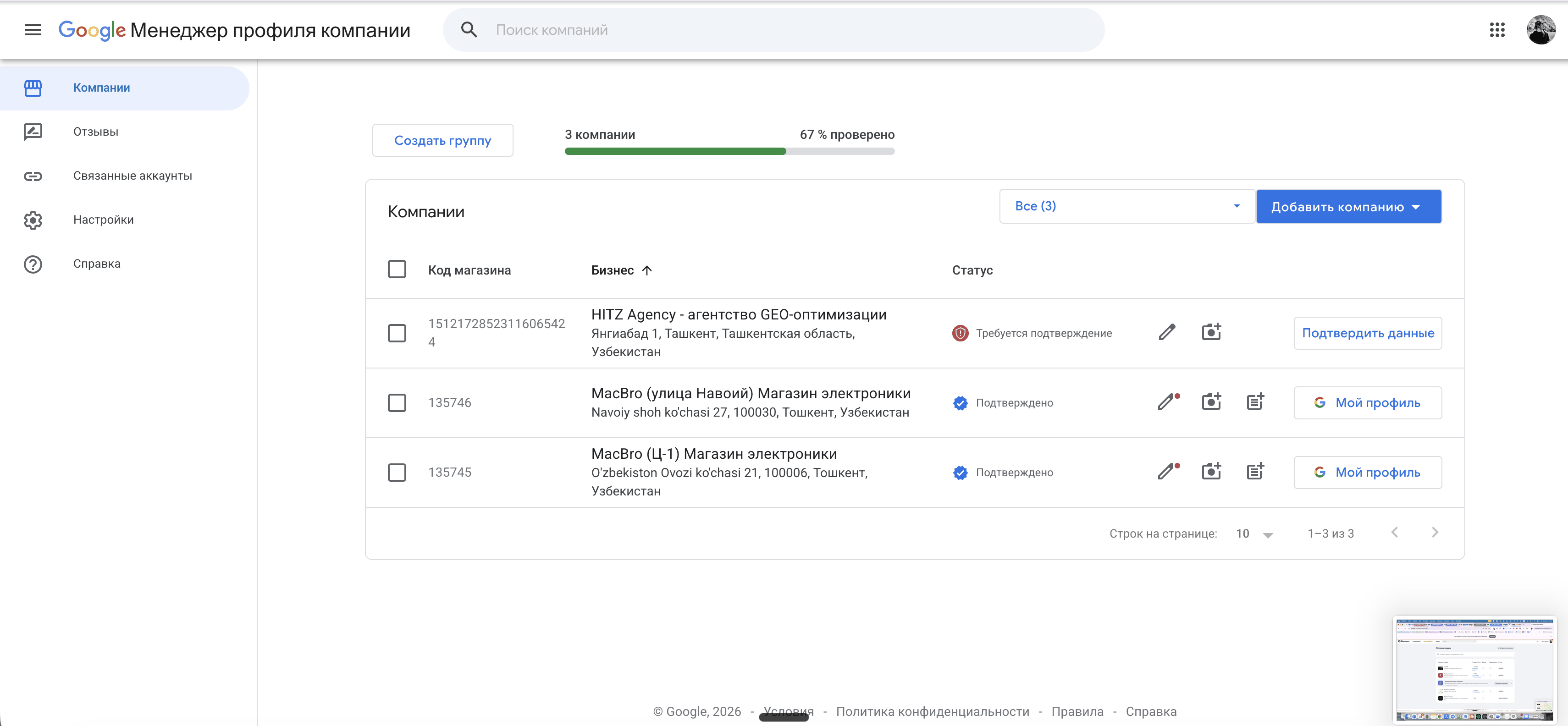Edit HITZ Agency with pencil icon
1568x726 pixels.
(x=1167, y=332)
